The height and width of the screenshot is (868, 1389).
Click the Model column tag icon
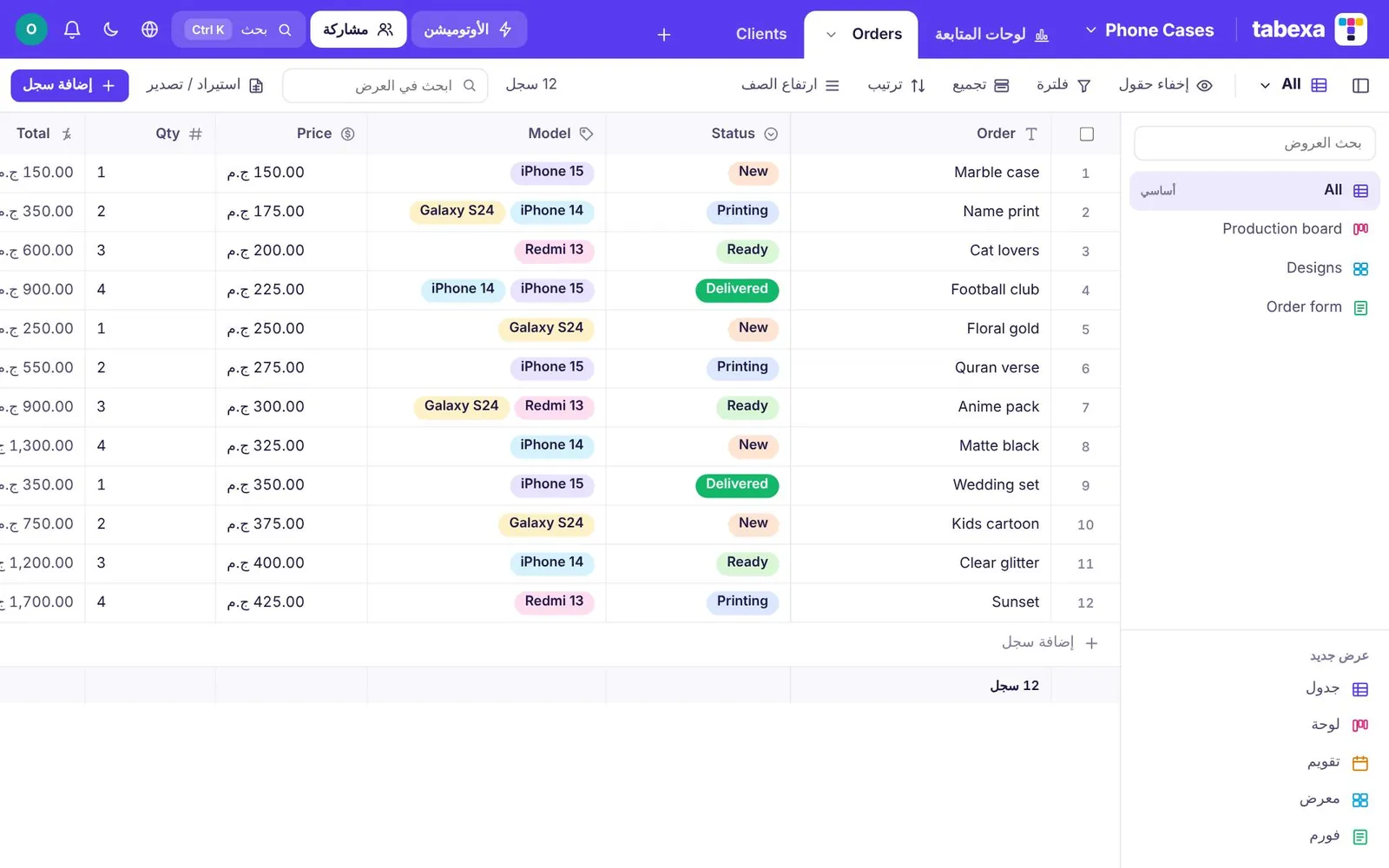[x=587, y=134]
